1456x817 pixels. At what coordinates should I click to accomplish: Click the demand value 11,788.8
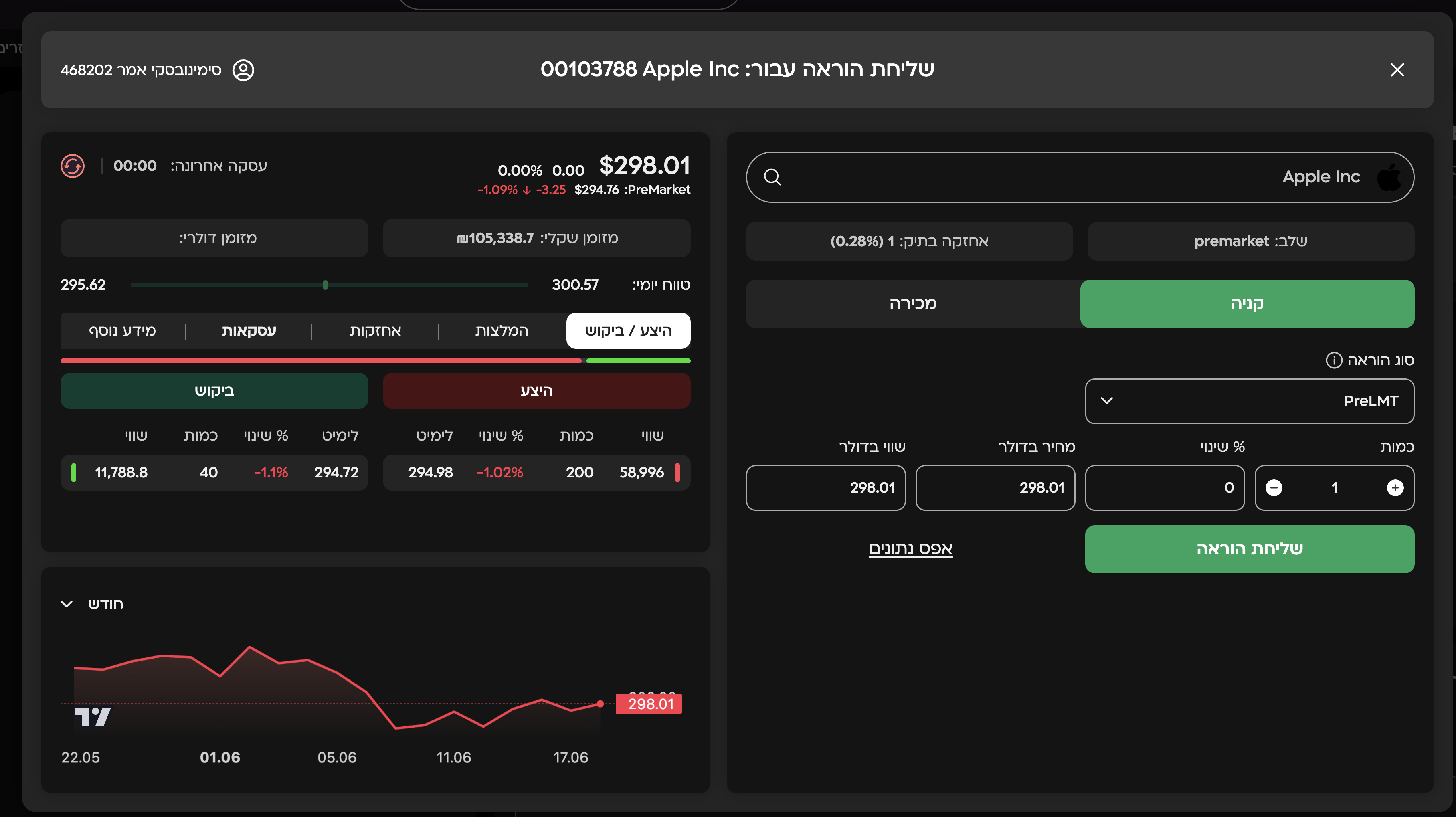(121, 473)
